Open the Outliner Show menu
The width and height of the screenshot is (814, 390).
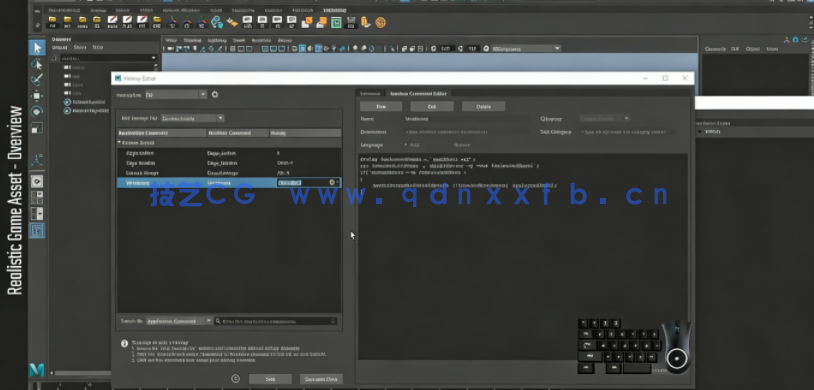tap(79, 47)
